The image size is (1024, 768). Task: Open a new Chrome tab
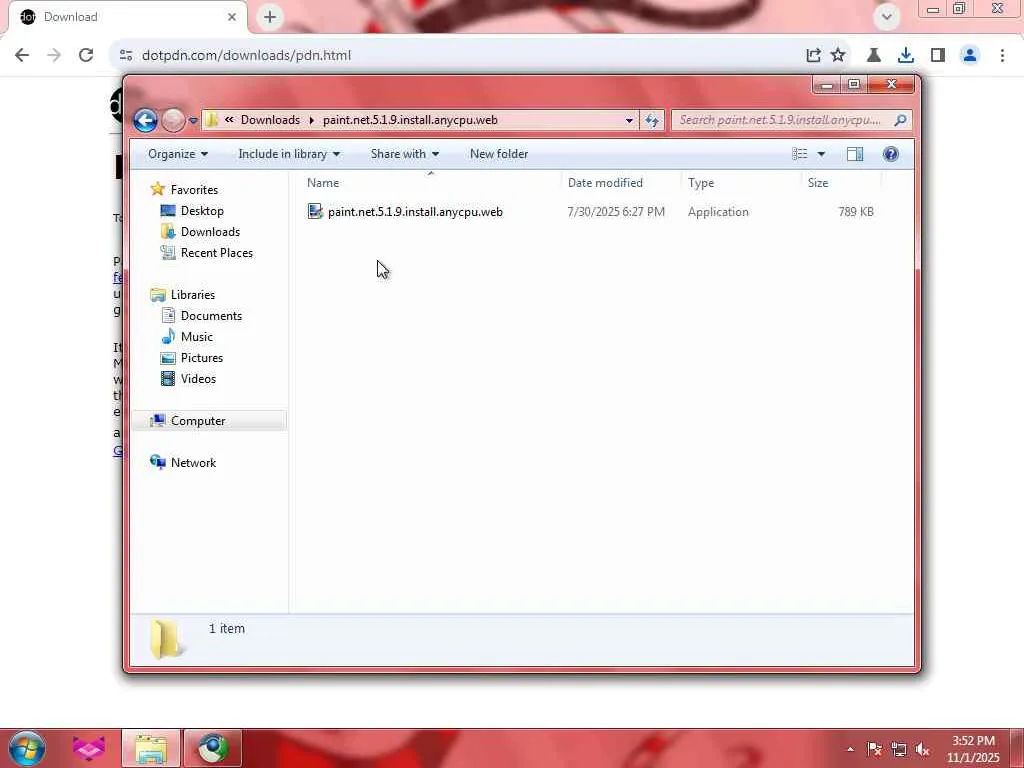[x=270, y=17]
